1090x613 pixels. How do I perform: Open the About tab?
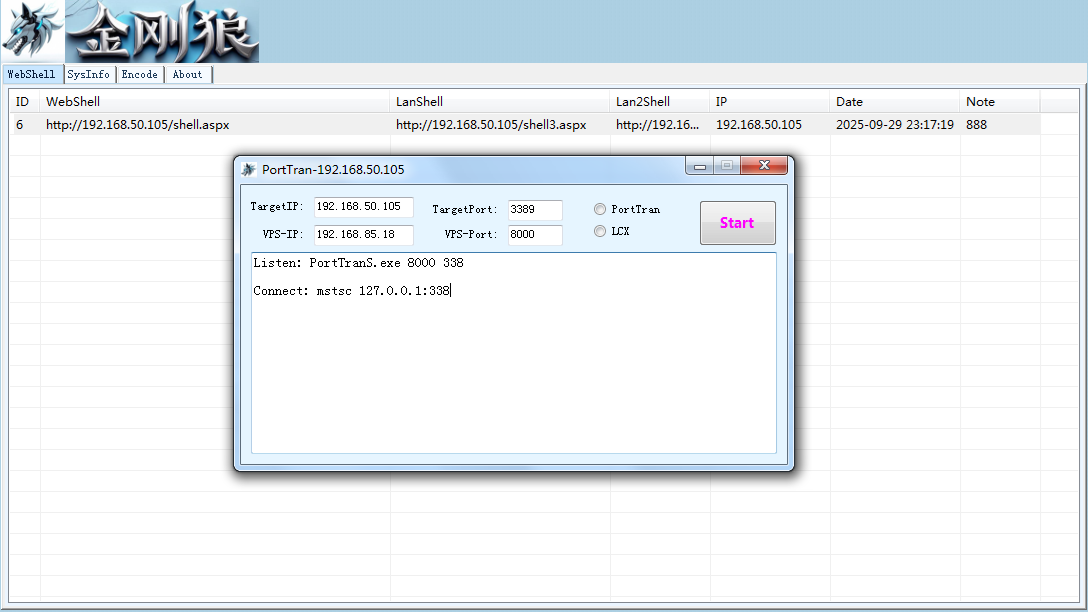[188, 74]
